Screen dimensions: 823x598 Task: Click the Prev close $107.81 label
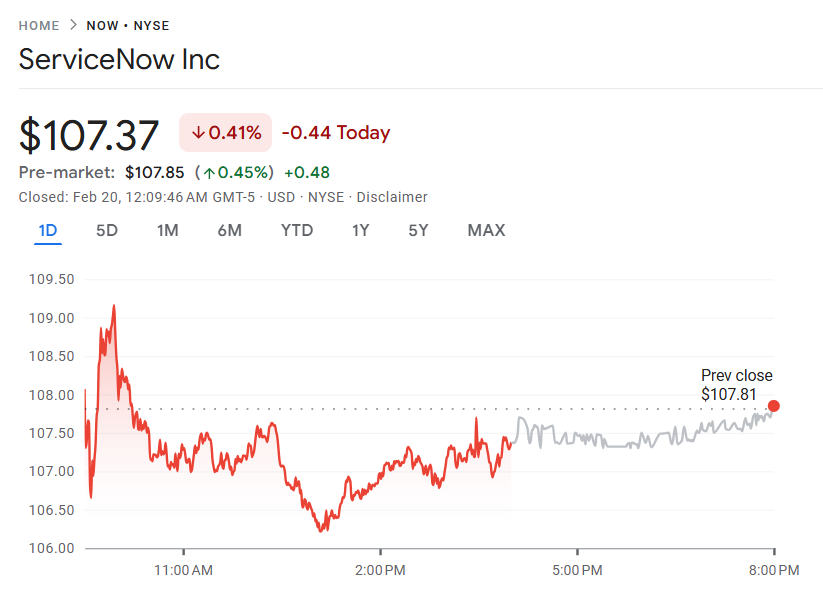click(x=736, y=385)
